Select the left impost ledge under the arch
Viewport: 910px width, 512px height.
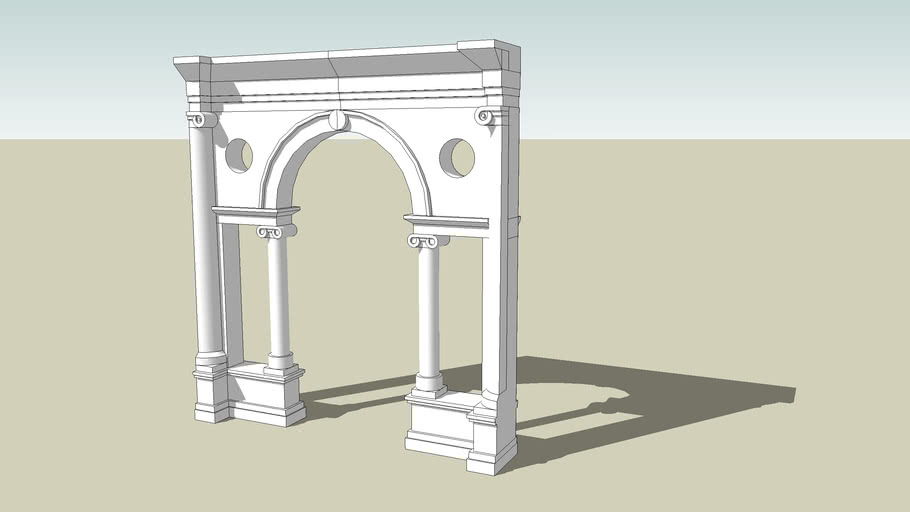coord(255,213)
